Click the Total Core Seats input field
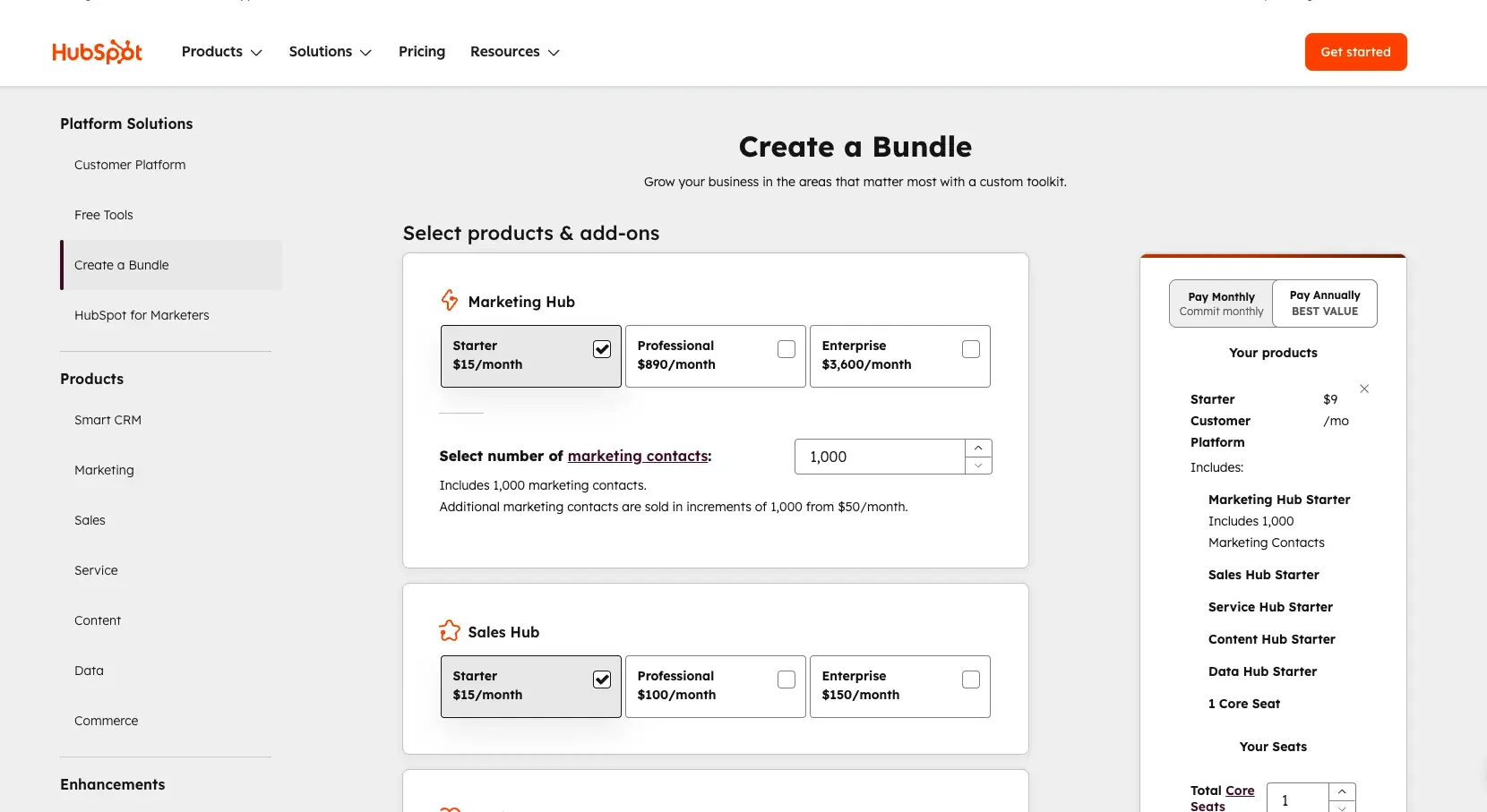The height and width of the screenshot is (812, 1487). pyautogui.click(x=1298, y=799)
